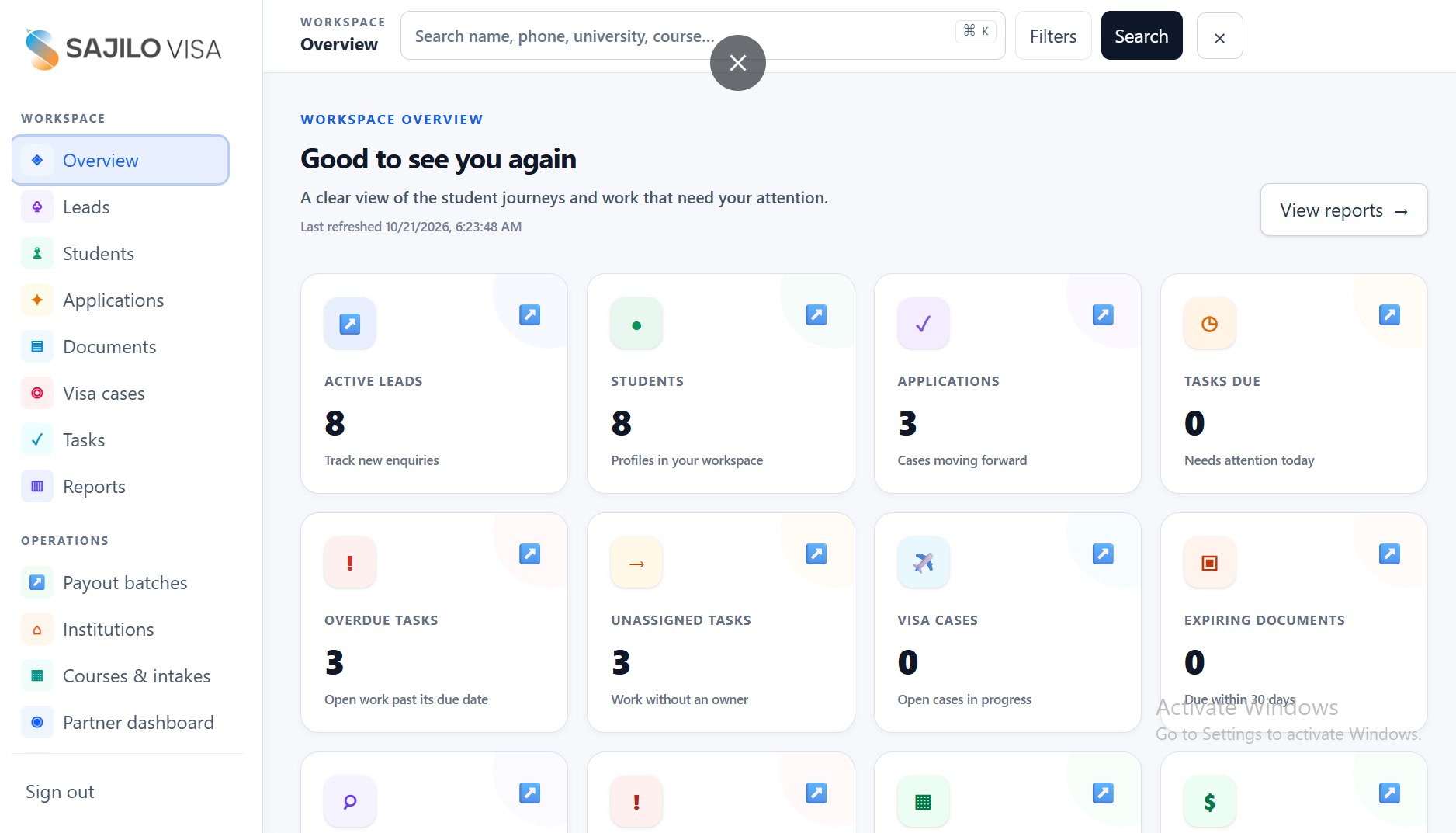Open the Active Leads card arrow link
The width and height of the screenshot is (1456, 833).
529,314
